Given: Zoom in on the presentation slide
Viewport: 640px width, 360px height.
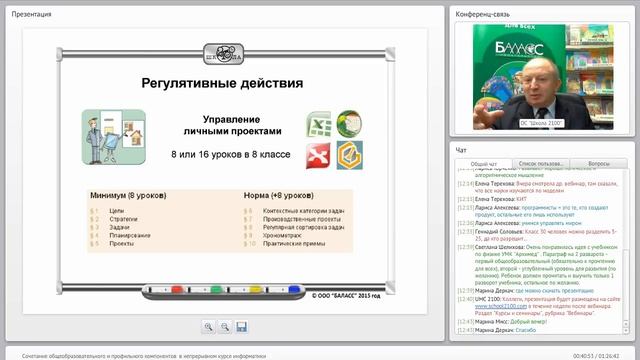Looking at the screenshot, I should (208, 327).
